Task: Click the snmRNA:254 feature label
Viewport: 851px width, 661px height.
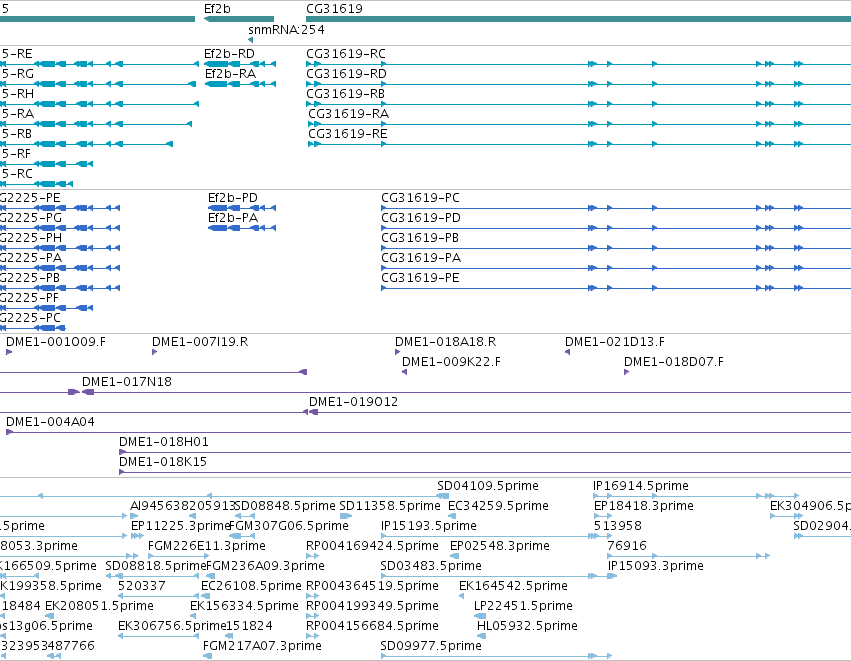Action: coord(286,30)
